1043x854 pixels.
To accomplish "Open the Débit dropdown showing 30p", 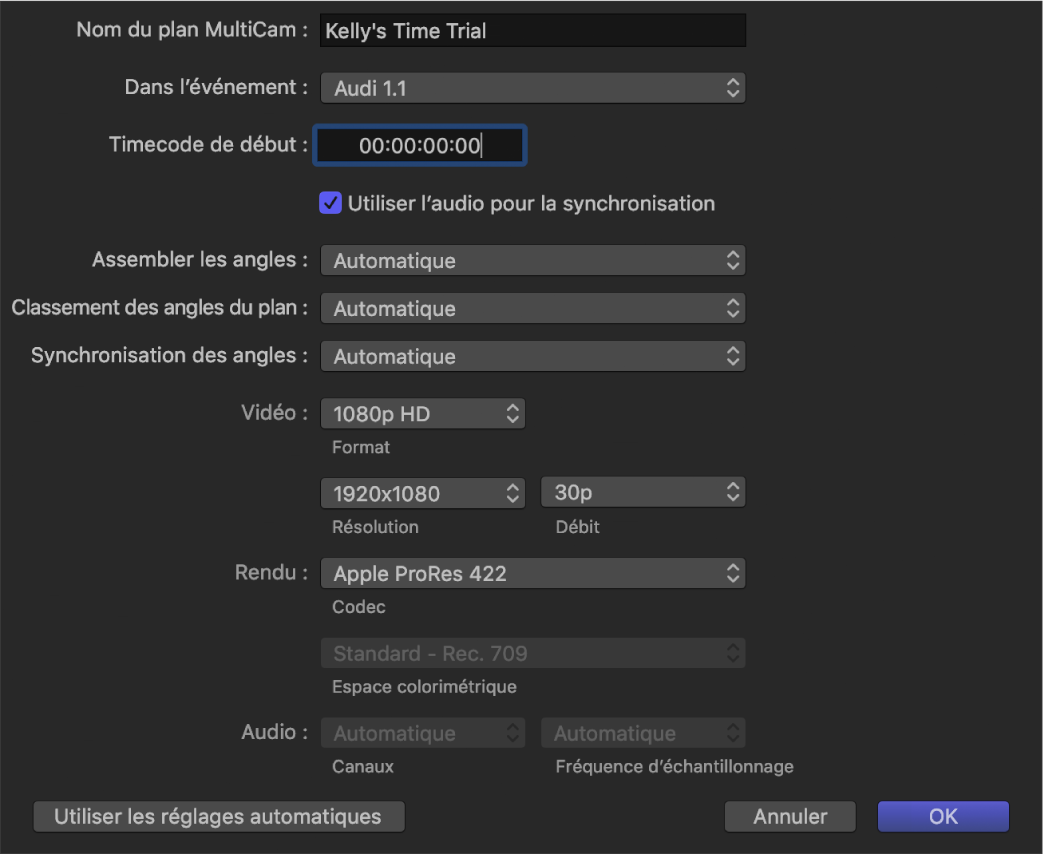I will pos(642,491).
